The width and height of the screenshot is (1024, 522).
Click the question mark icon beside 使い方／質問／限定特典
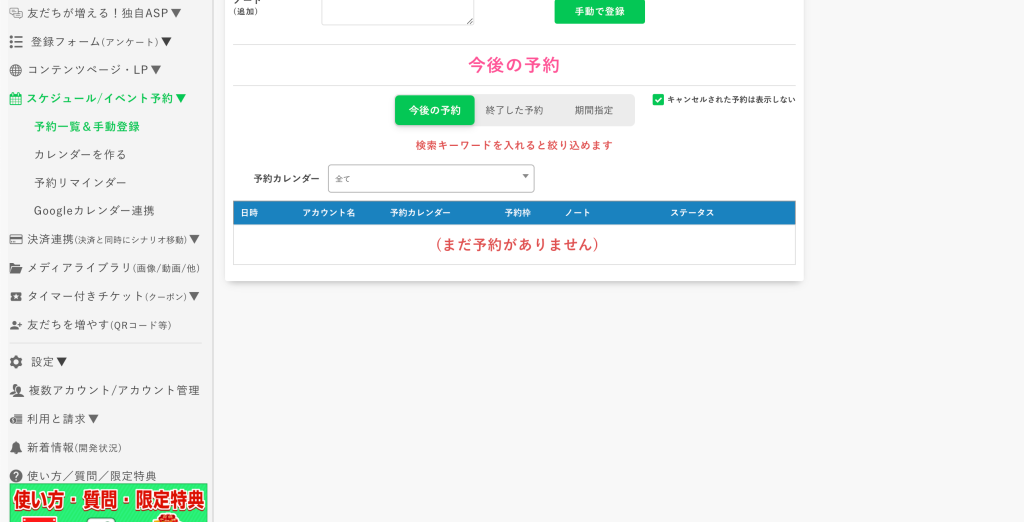click(16, 476)
